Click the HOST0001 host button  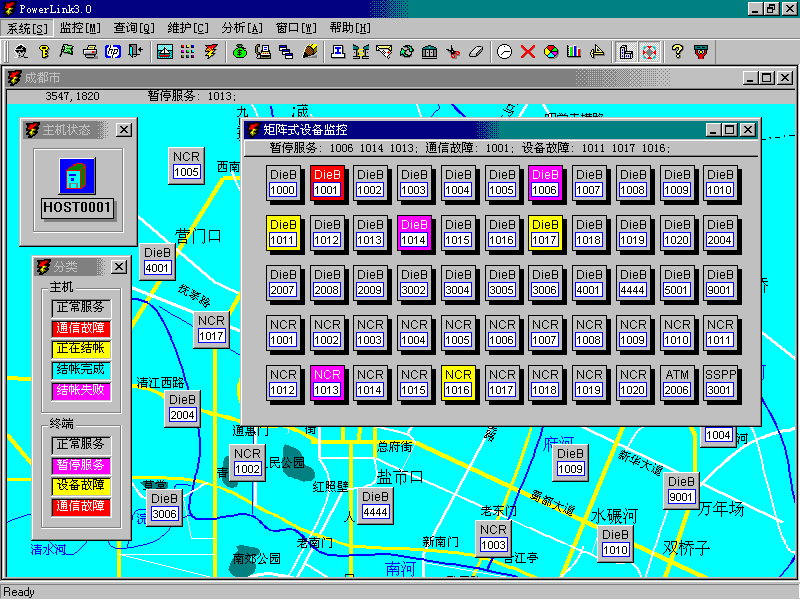click(76, 208)
